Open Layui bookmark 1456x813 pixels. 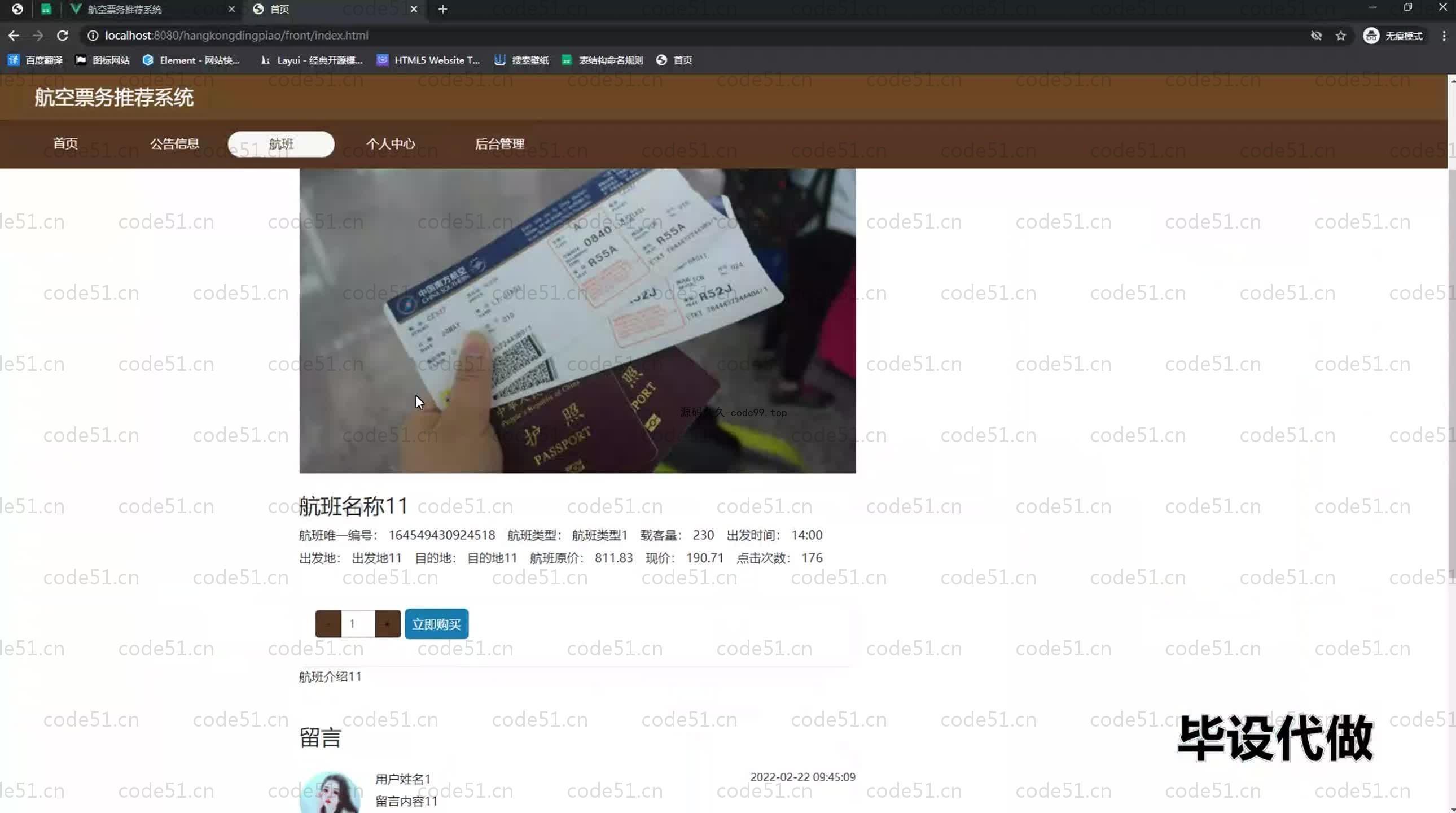click(x=312, y=60)
